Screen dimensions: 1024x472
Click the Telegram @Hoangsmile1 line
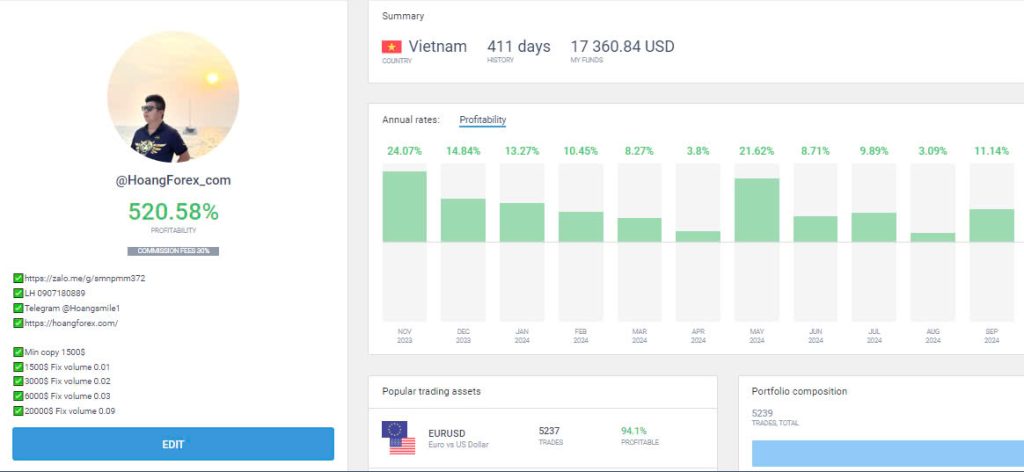click(72, 308)
